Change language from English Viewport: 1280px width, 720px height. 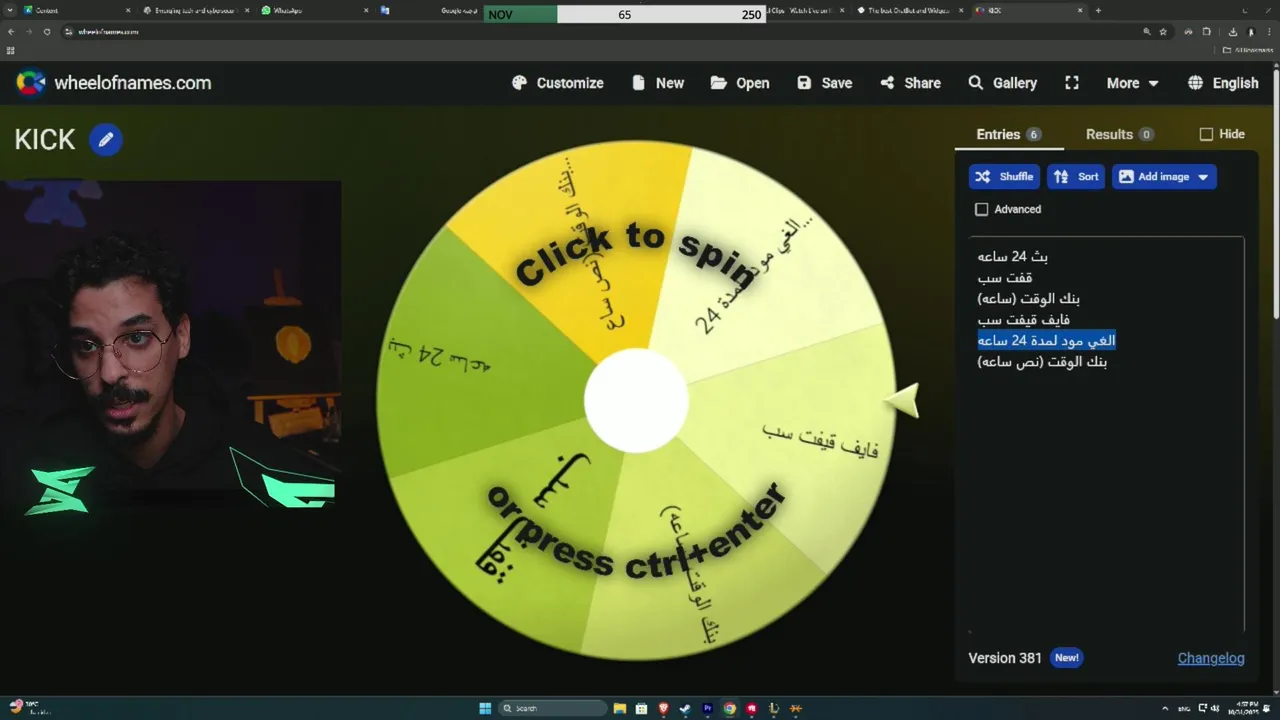1223,83
